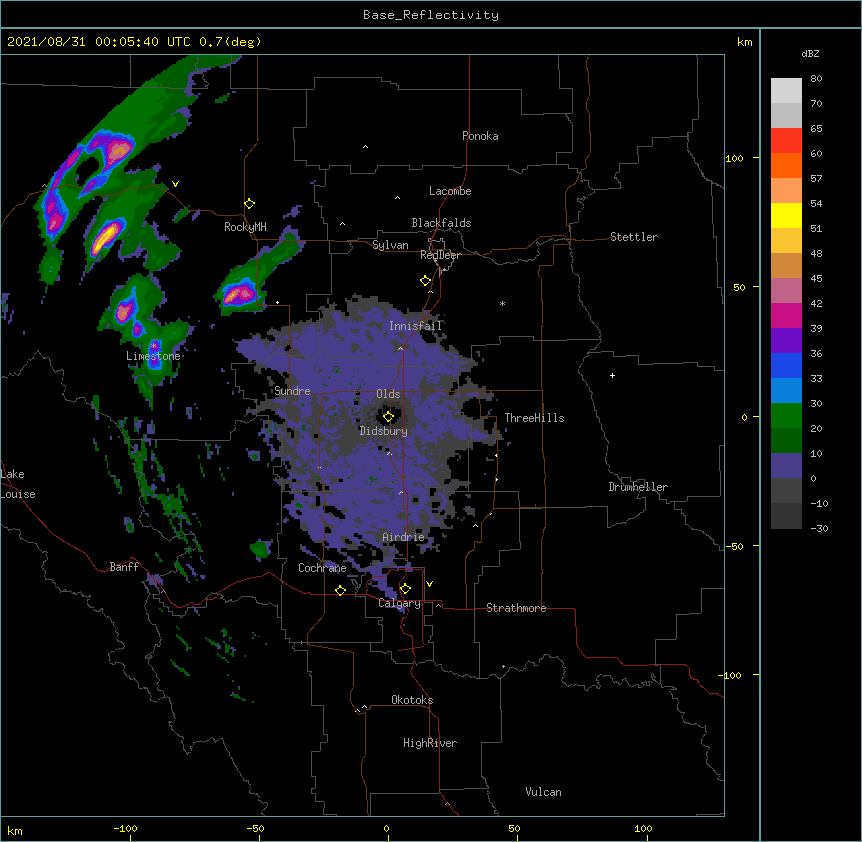Click the Calgary city label
Screen dimensions: 862x842
click(x=399, y=603)
